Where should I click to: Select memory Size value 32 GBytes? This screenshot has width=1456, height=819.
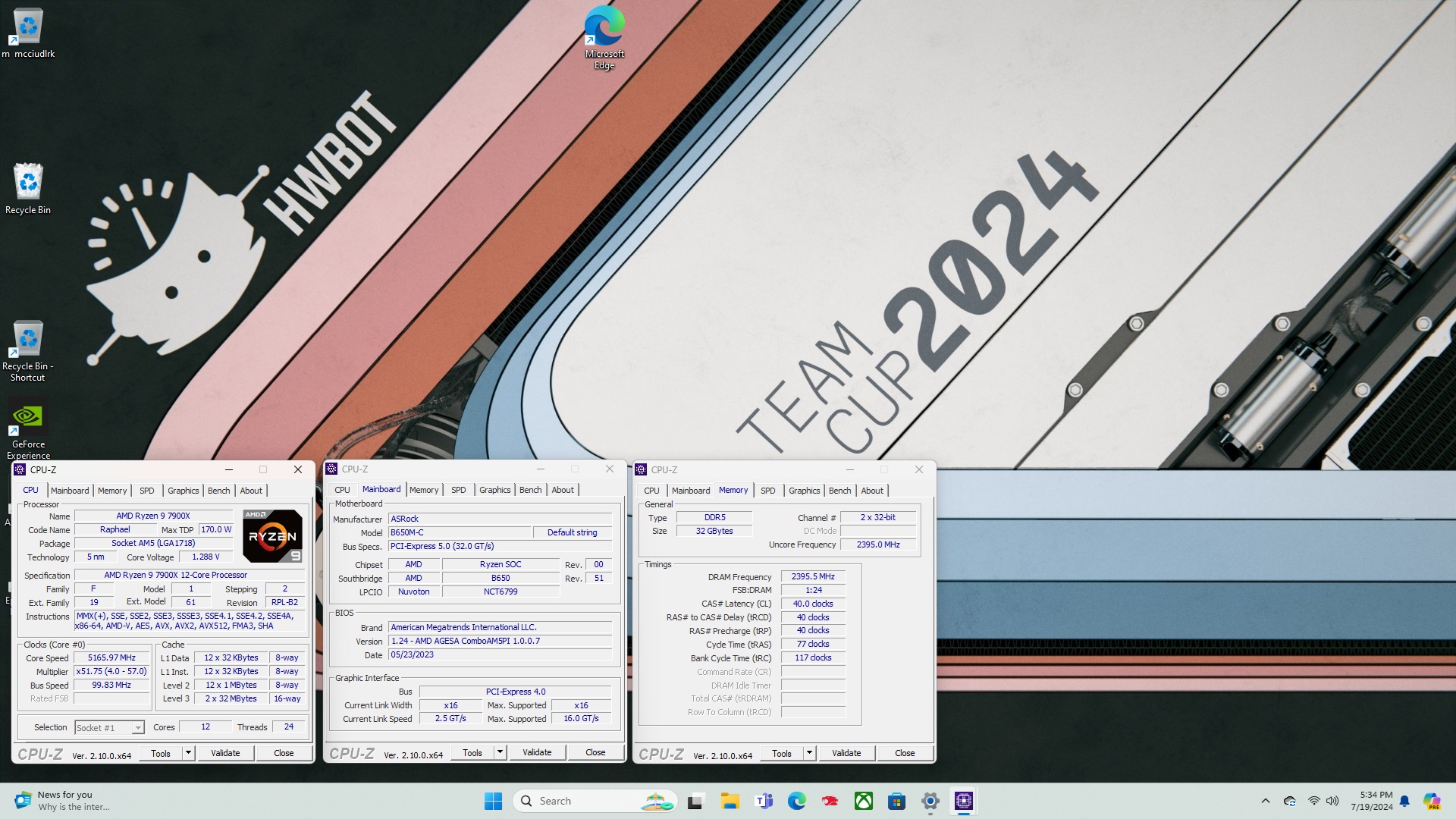[x=714, y=531]
